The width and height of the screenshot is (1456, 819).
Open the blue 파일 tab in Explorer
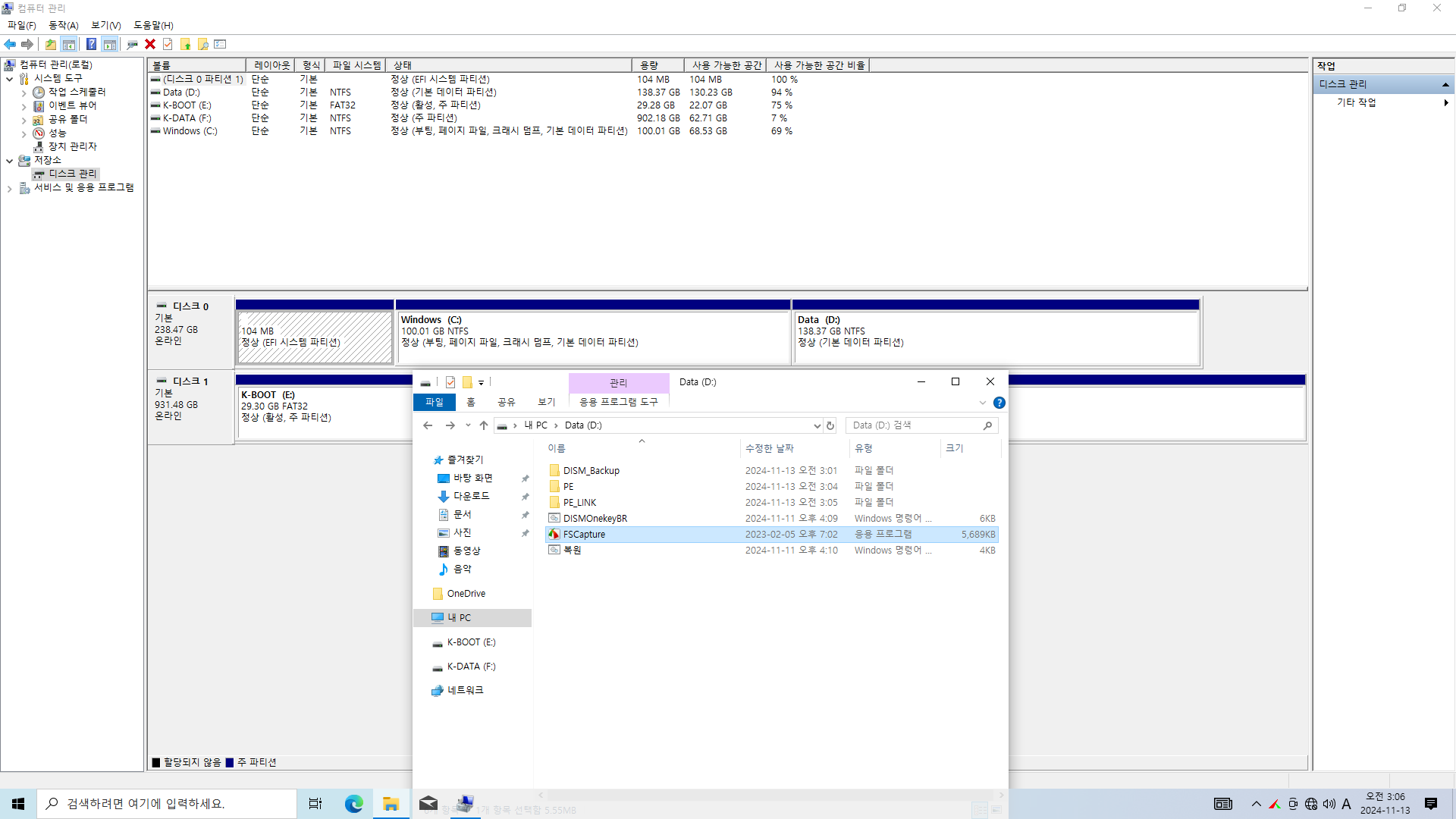[435, 402]
